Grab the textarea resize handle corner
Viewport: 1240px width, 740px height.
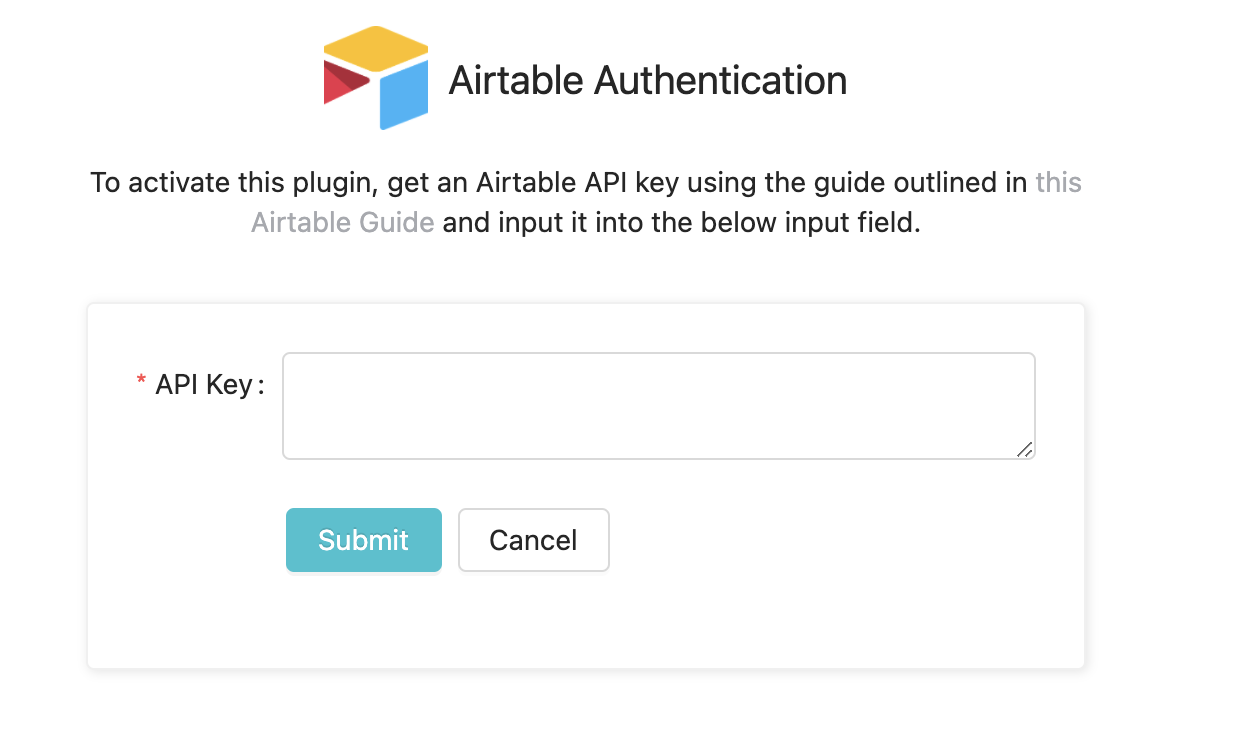(1024, 450)
